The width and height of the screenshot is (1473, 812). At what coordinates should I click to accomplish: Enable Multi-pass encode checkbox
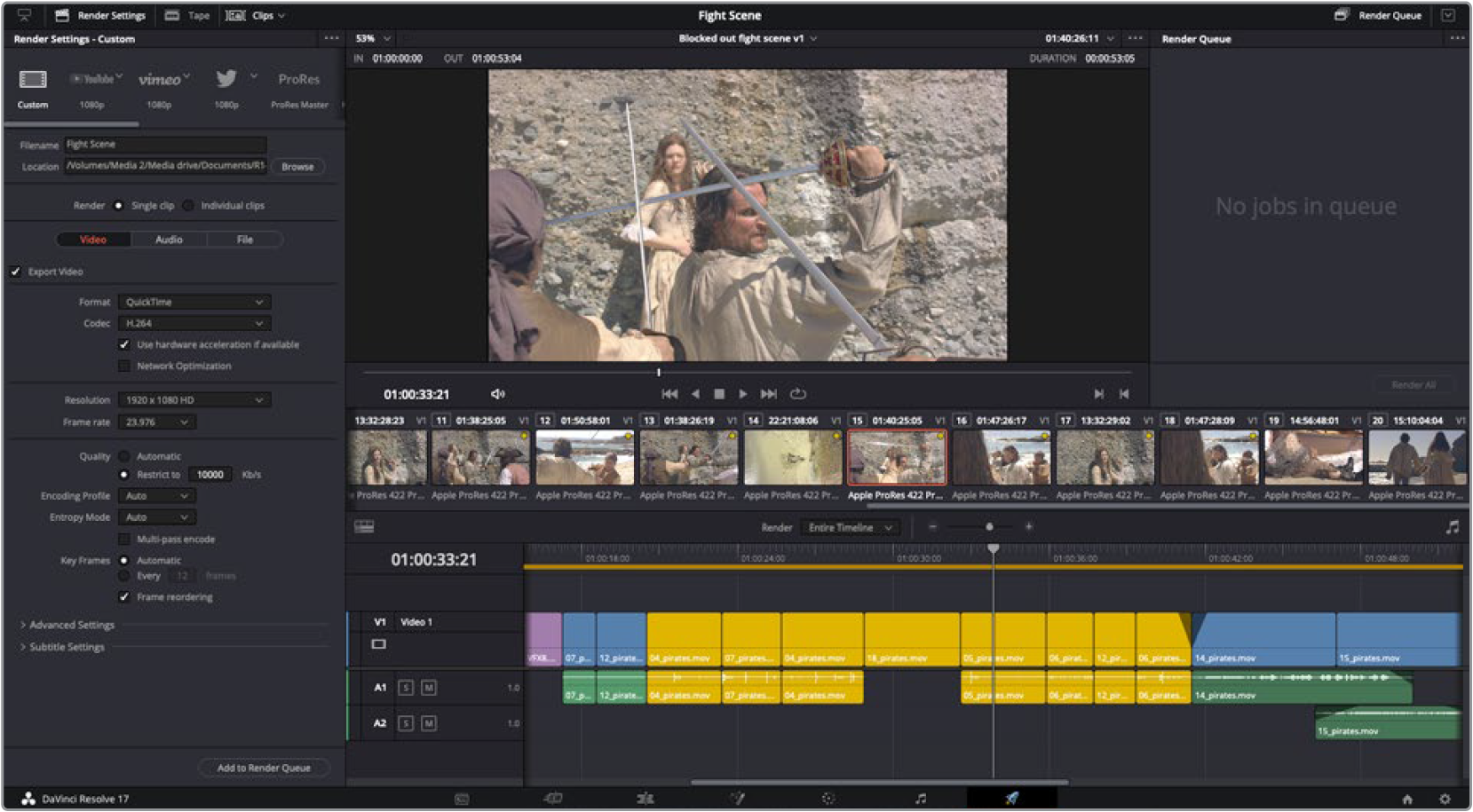click(124, 540)
